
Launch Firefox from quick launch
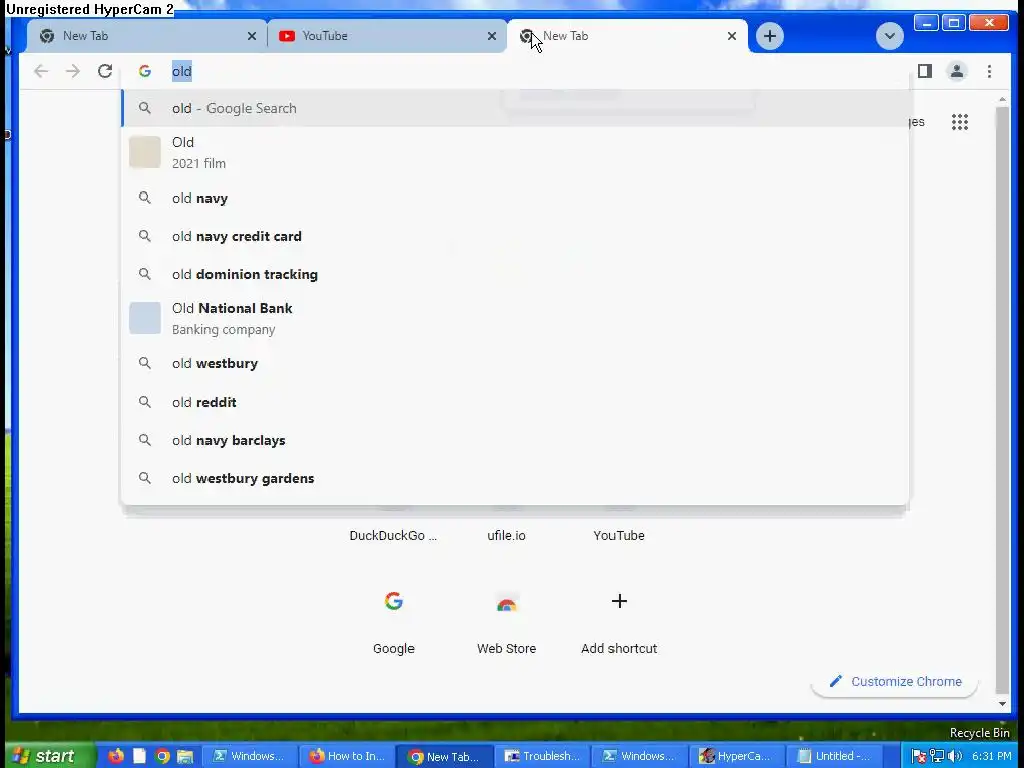click(116, 756)
